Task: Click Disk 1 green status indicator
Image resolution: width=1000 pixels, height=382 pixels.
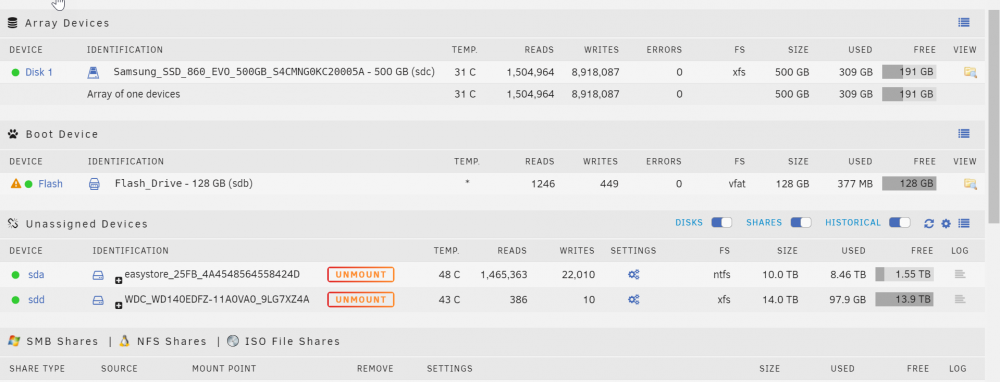Action: point(15,72)
